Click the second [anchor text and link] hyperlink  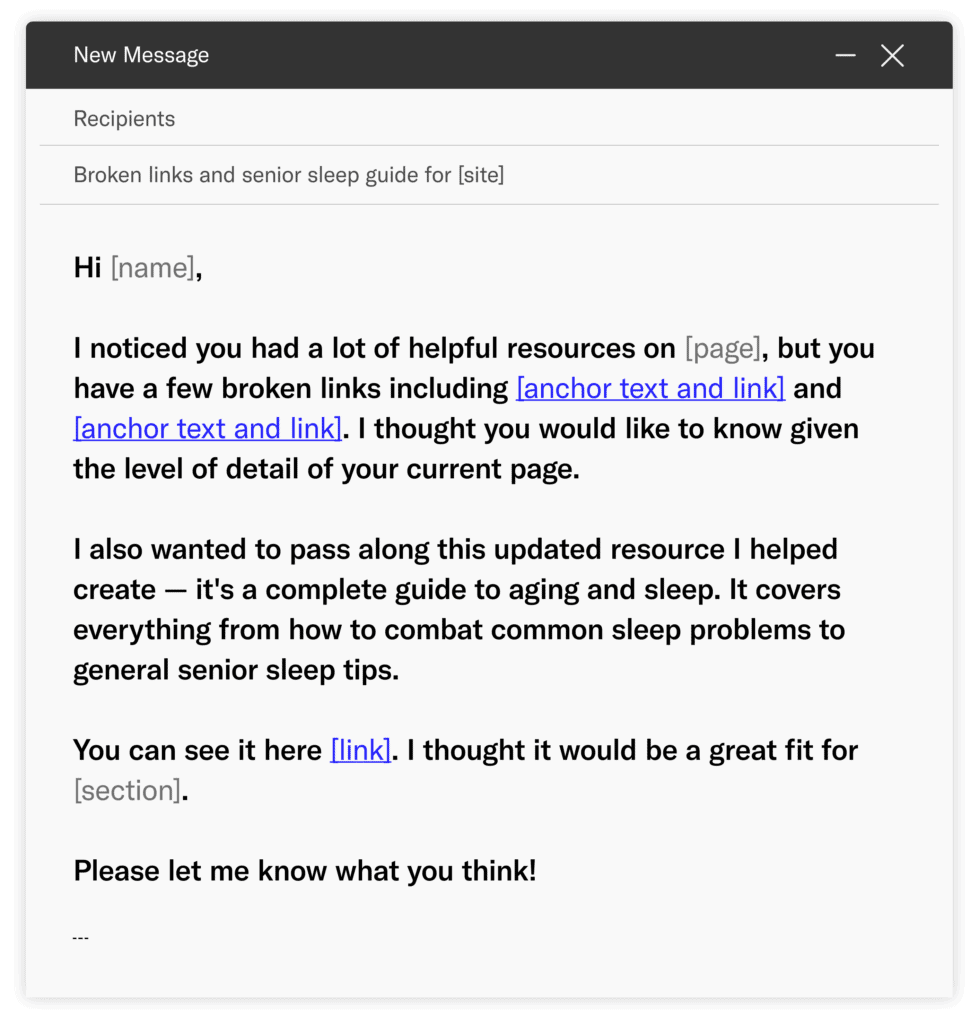(207, 428)
